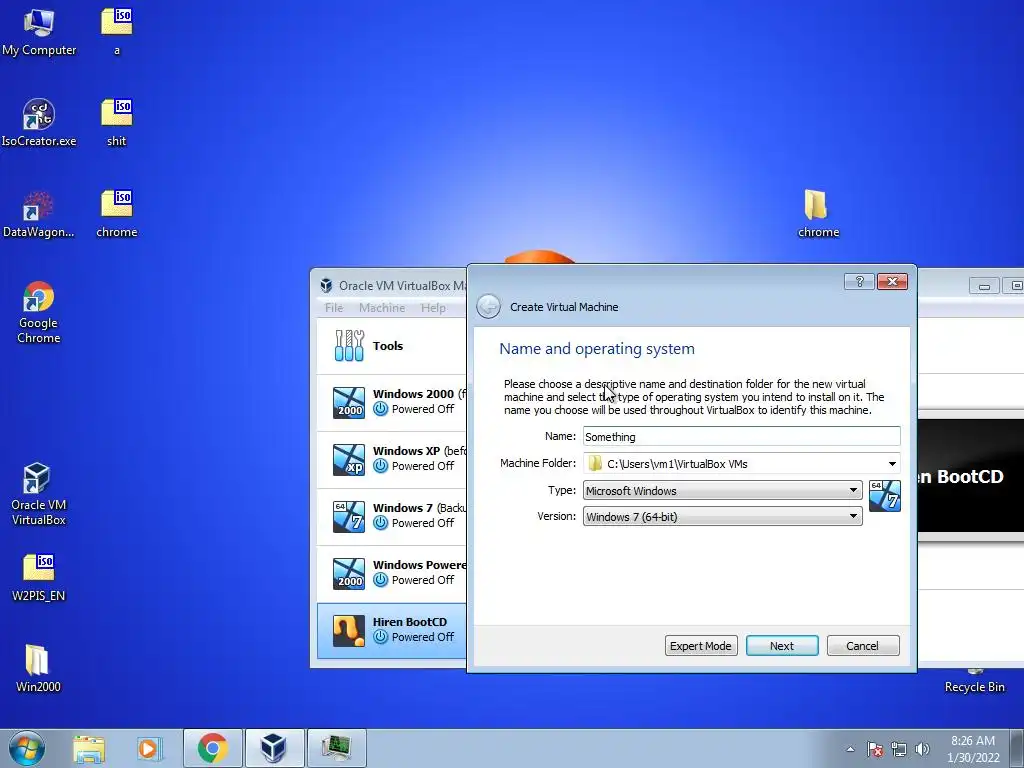
Task: Select Tools in VirtualBox Manager sidebar
Action: tap(392, 346)
